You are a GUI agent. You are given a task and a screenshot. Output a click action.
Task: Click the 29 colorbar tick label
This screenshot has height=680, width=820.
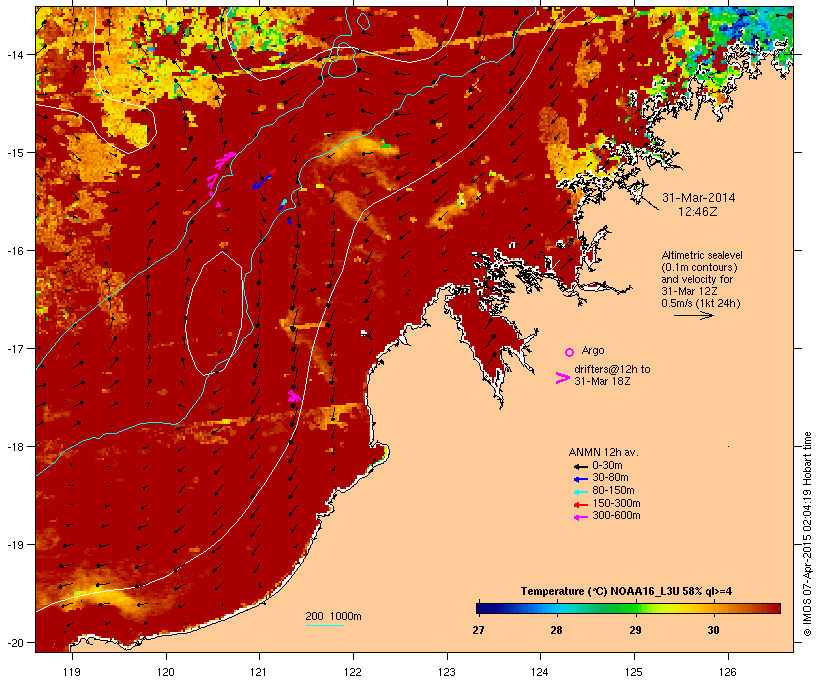tap(635, 630)
